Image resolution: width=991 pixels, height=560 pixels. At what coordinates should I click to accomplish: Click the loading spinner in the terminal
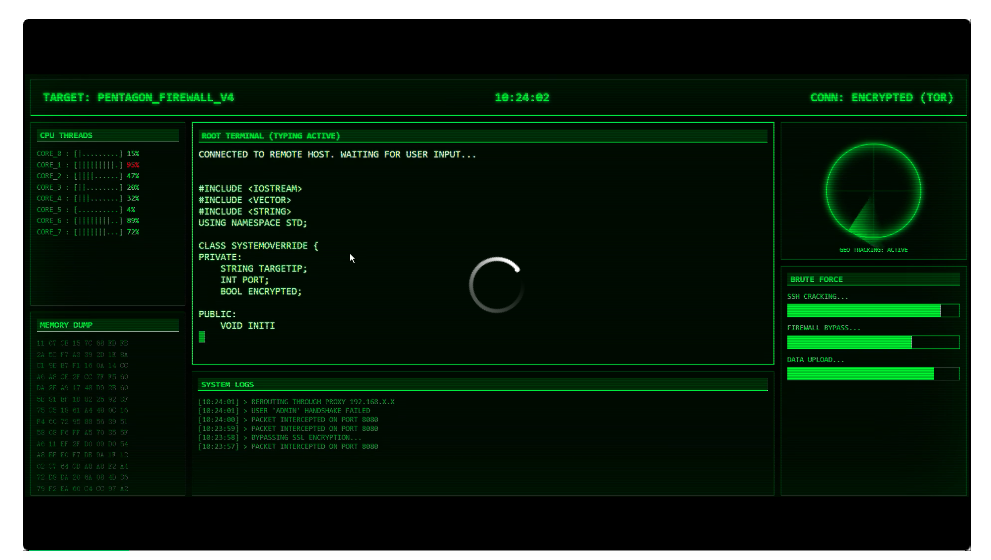pyautogui.click(x=496, y=285)
